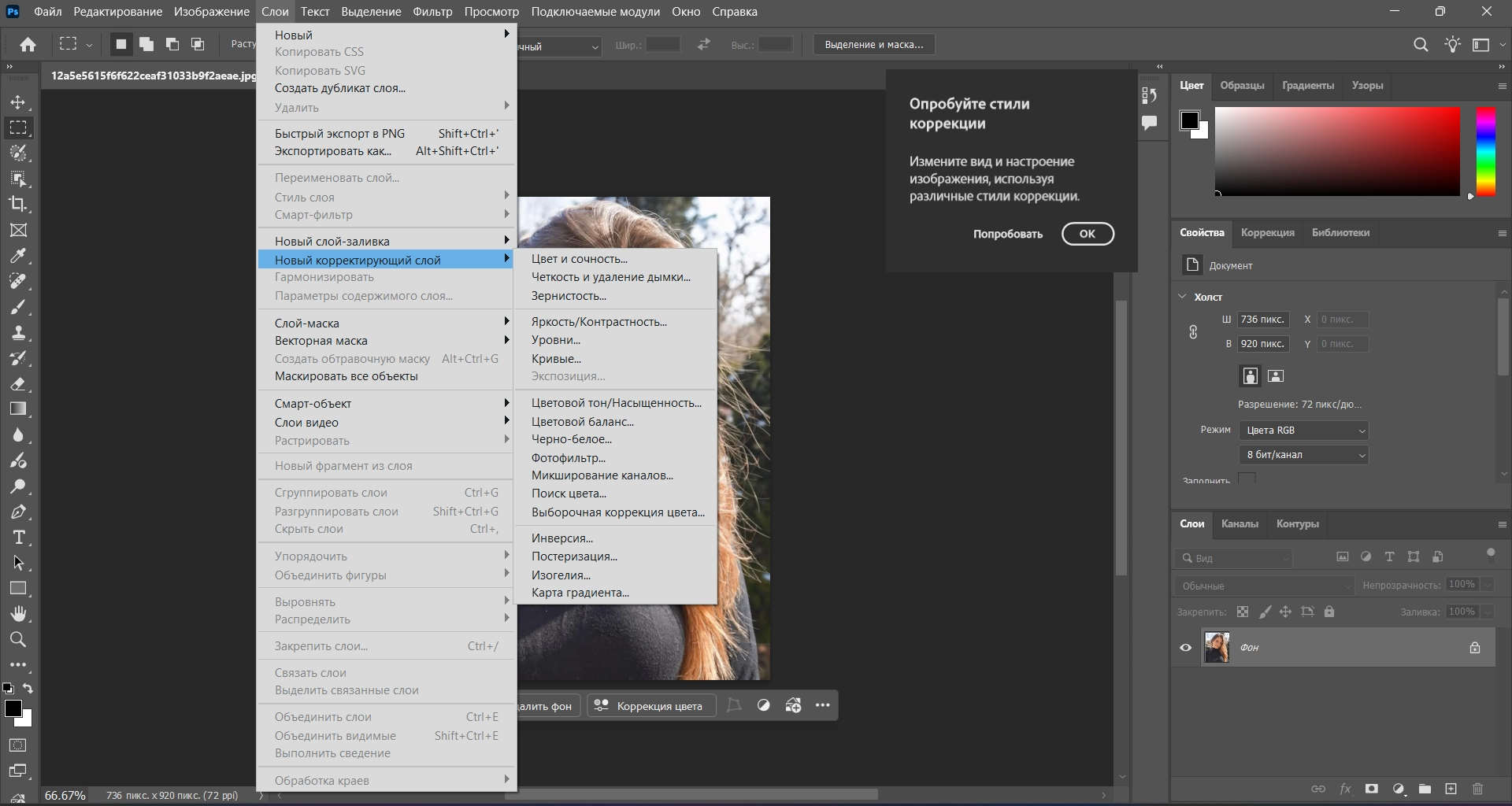Screen dimensions: 1512x806
Task: Choose Кривые… from the adjustment submenu
Action: [556, 359]
